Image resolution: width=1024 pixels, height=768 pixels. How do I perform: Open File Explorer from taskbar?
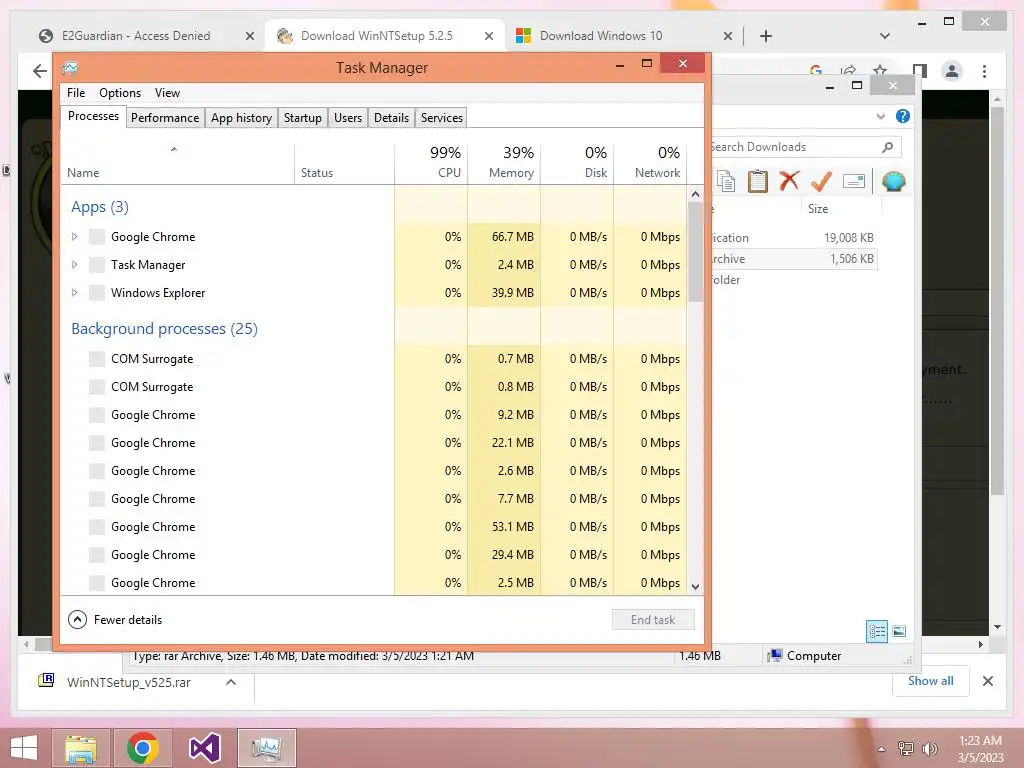(x=80, y=748)
